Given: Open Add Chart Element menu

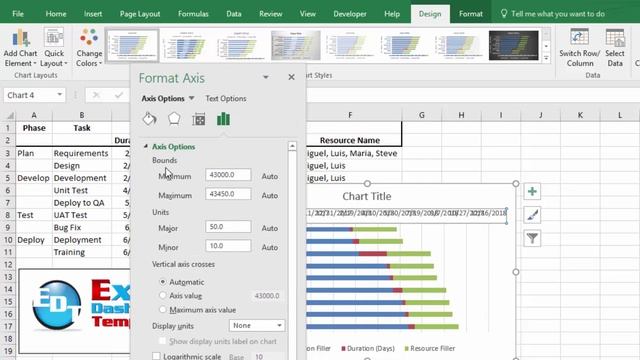Looking at the screenshot, I should point(20,48).
